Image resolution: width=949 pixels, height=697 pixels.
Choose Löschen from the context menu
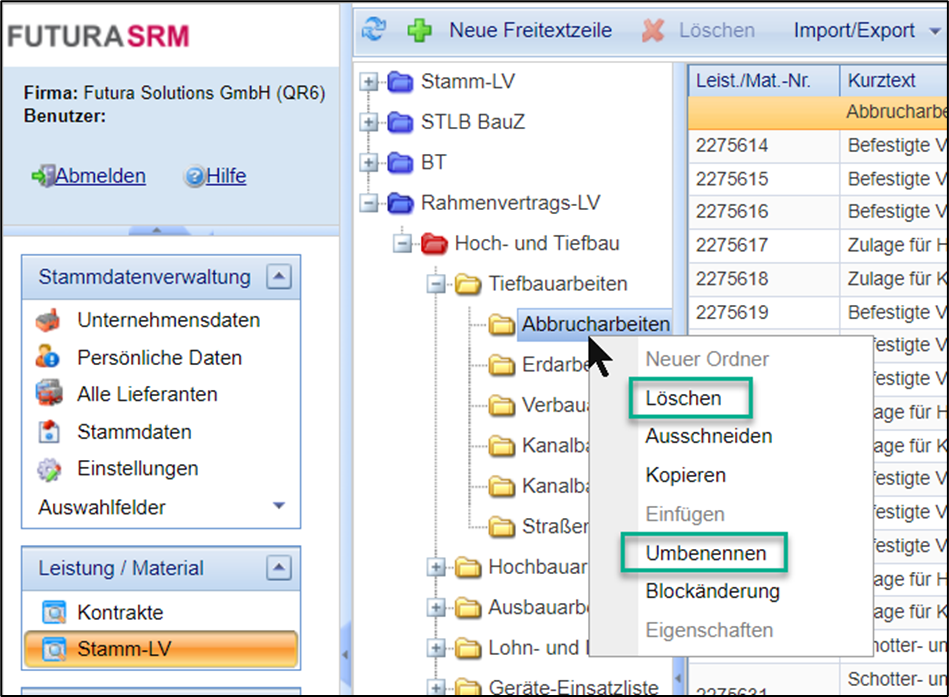click(683, 398)
